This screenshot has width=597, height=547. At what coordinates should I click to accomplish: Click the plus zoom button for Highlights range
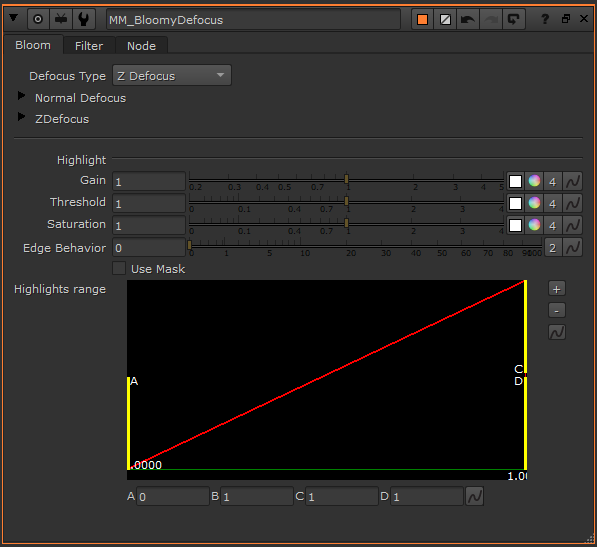[557, 289]
